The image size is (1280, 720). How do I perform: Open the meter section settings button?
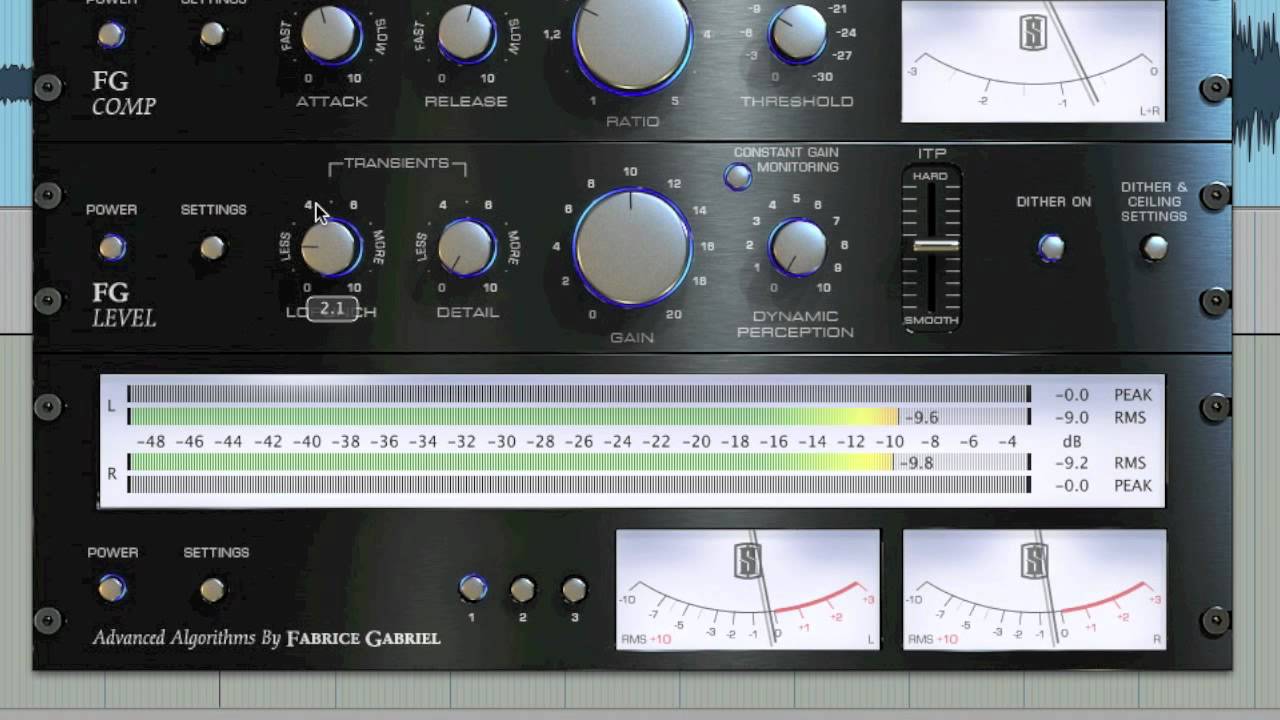212,590
